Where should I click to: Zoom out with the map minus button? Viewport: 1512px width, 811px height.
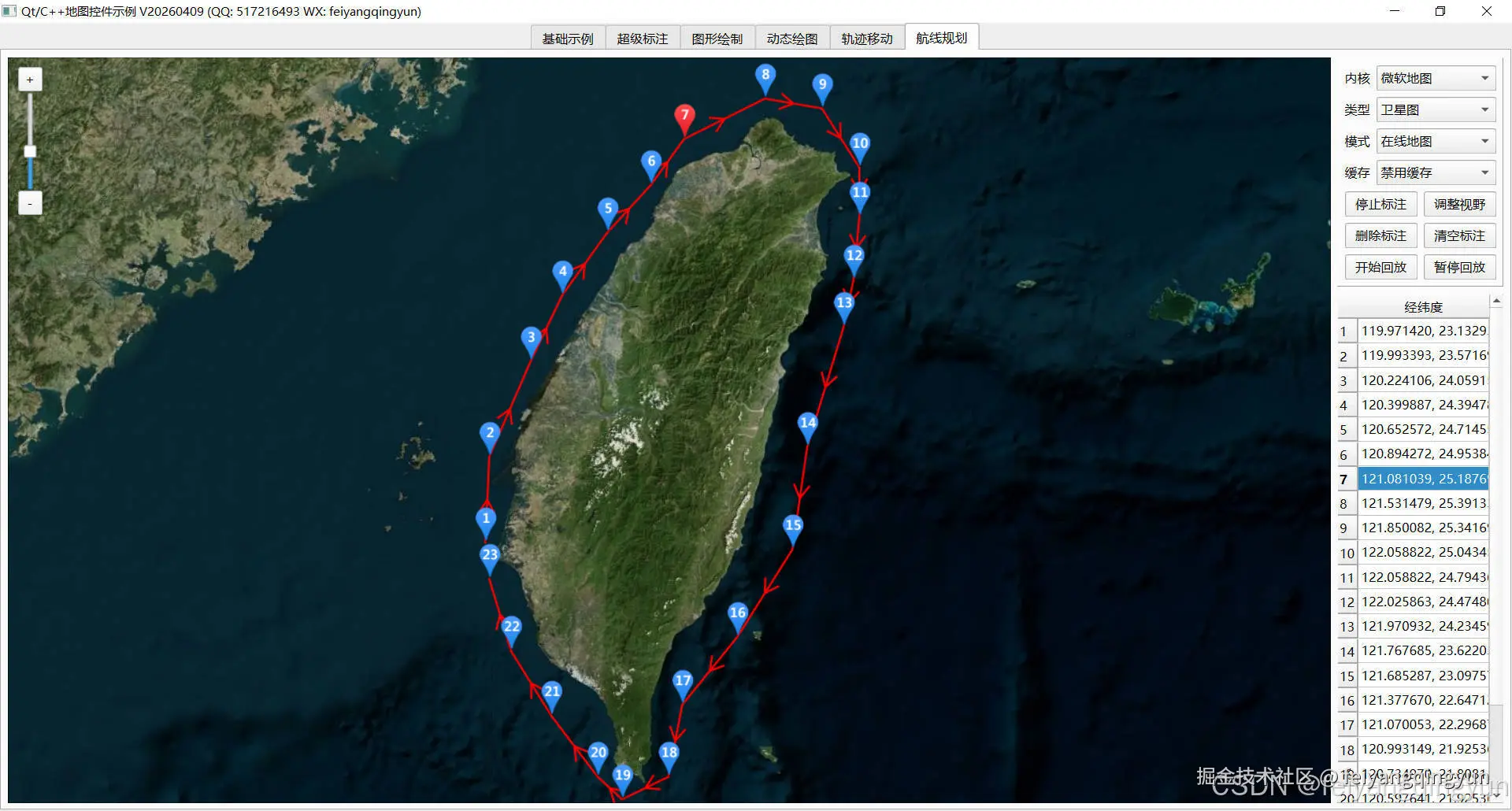point(30,204)
